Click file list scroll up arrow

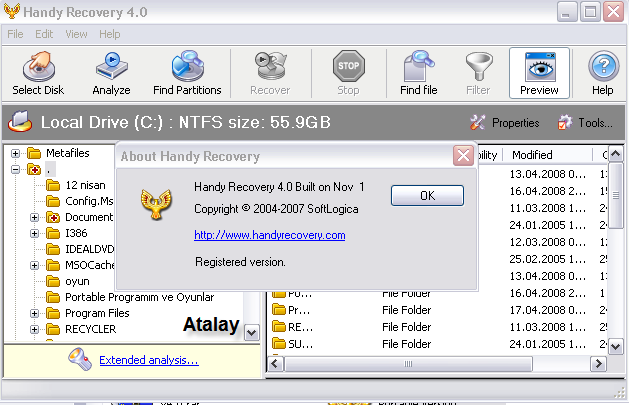tap(616, 154)
